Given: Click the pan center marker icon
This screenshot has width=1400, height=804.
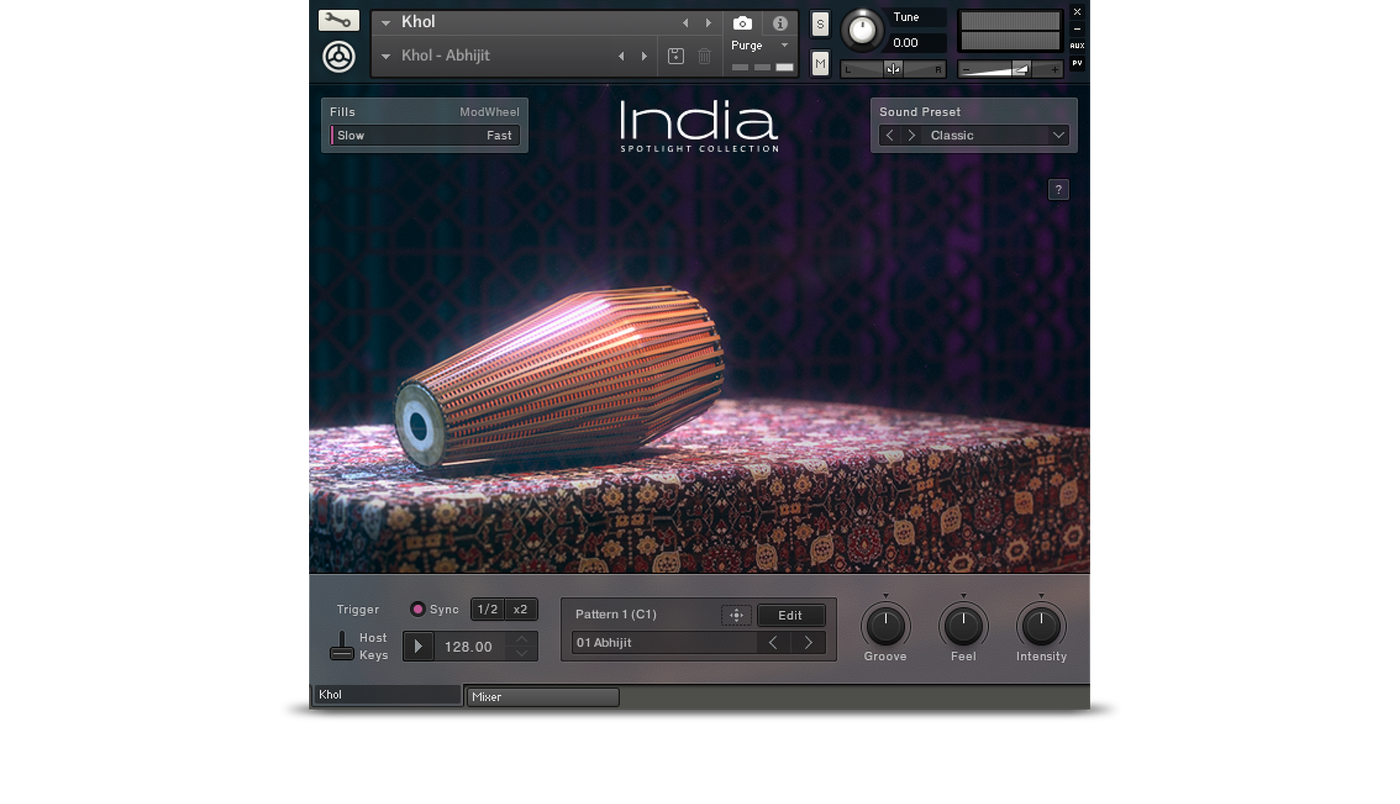Looking at the screenshot, I should pyautogui.click(x=893, y=69).
